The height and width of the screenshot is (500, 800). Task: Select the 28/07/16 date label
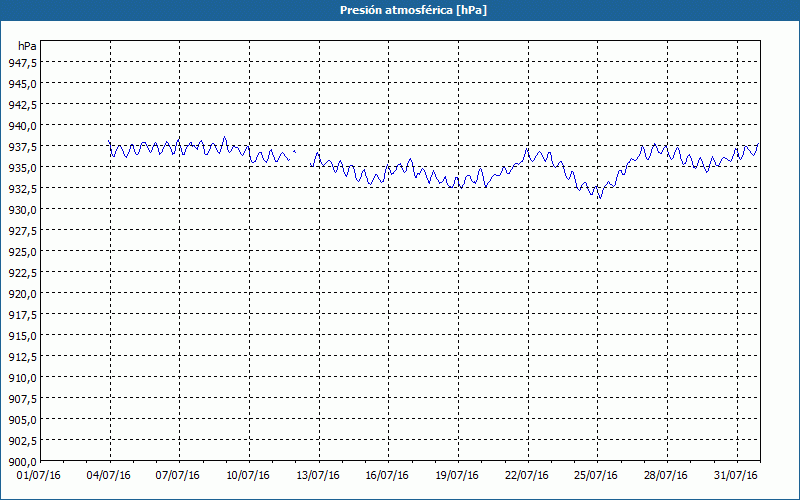click(666, 476)
